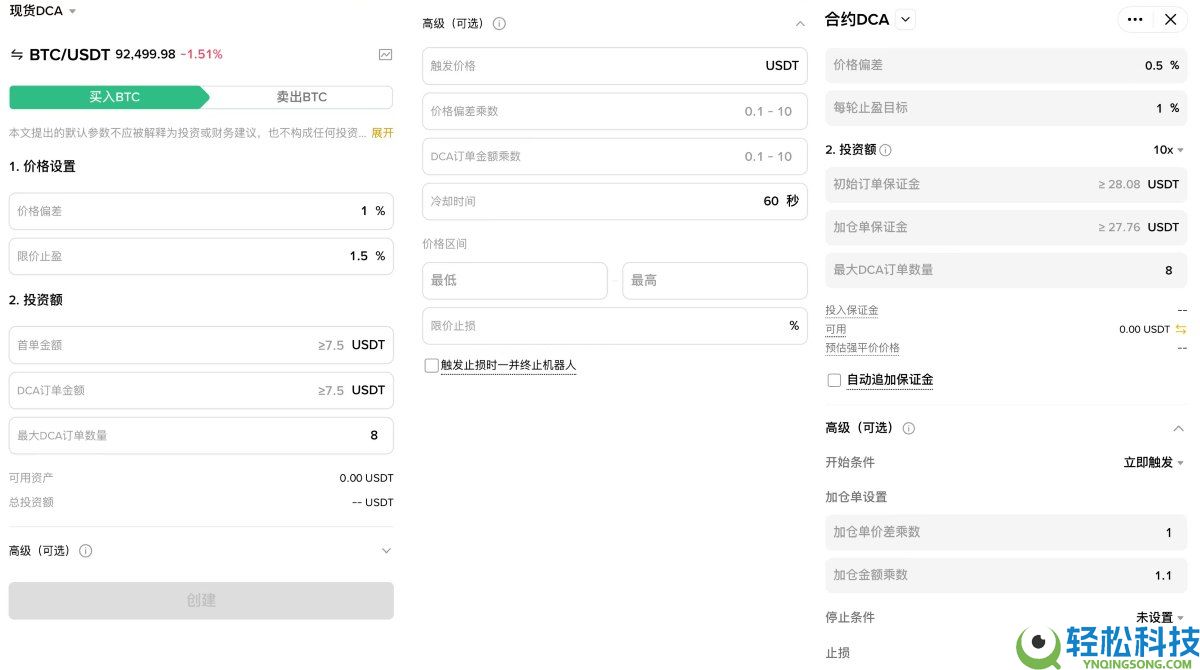This screenshot has width=1200, height=670.
Task: Click the more options ellipsis icon top right
Action: pyautogui.click(x=1135, y=19)
